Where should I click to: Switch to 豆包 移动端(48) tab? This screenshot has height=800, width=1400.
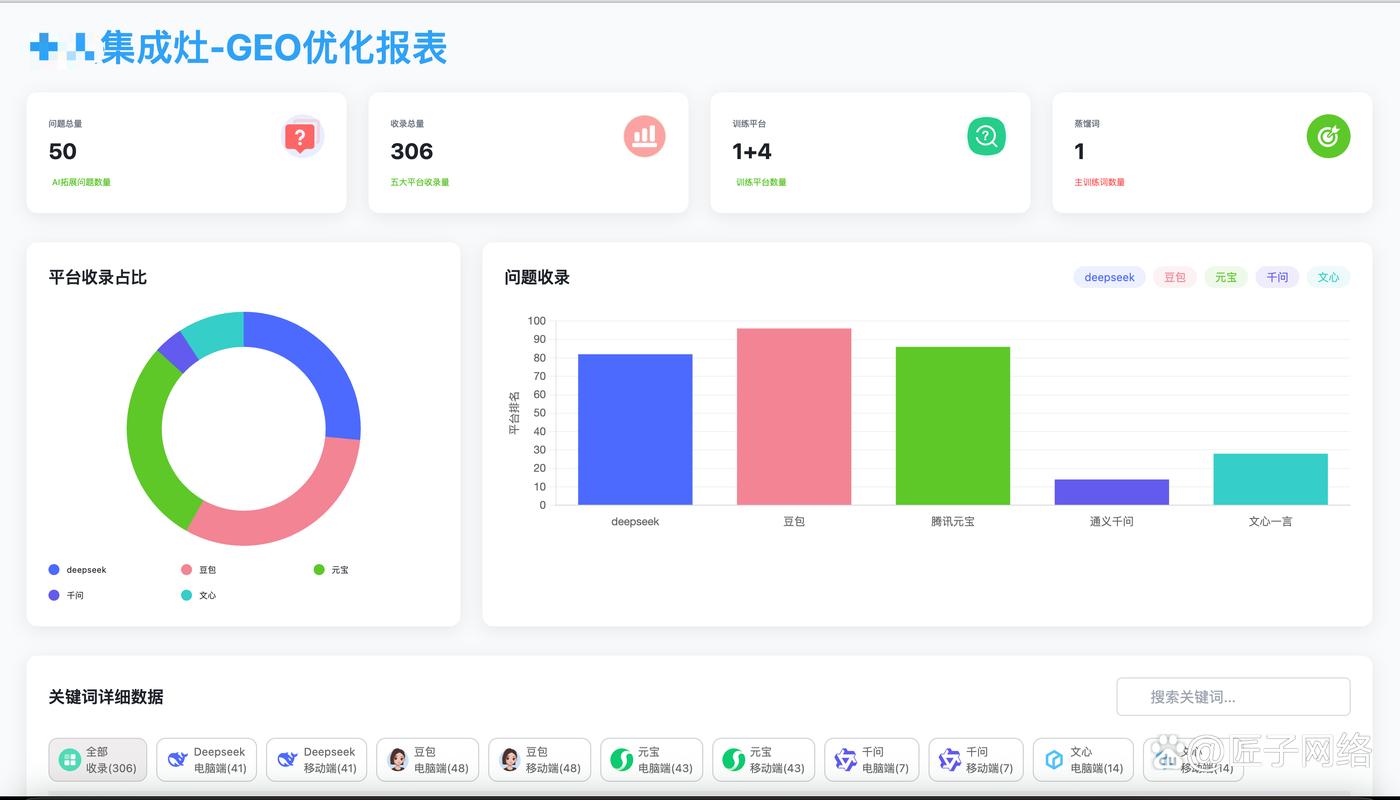click(540, 760)
